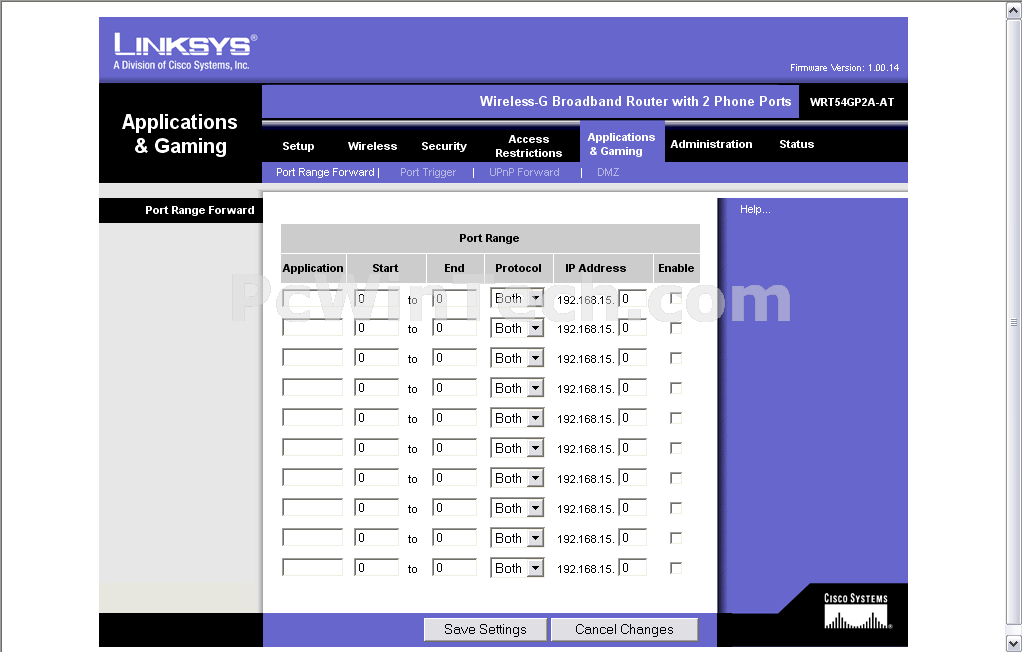Click the Help... link

point(755,209)
